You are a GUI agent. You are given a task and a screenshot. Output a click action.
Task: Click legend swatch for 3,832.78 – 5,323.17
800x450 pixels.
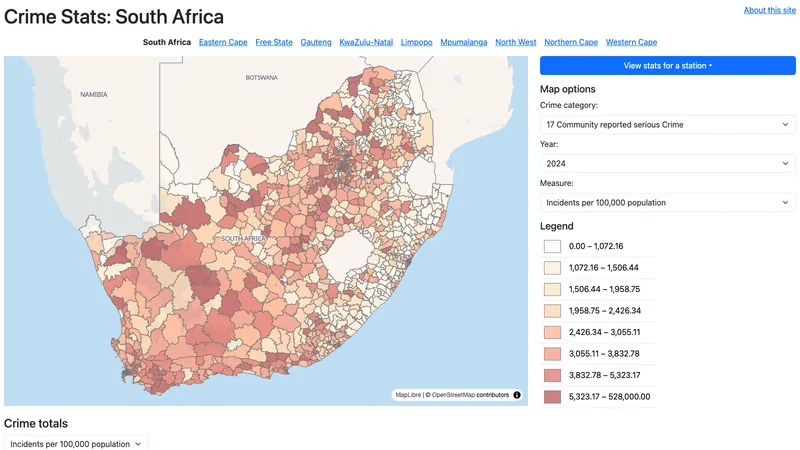pos(552,375)
